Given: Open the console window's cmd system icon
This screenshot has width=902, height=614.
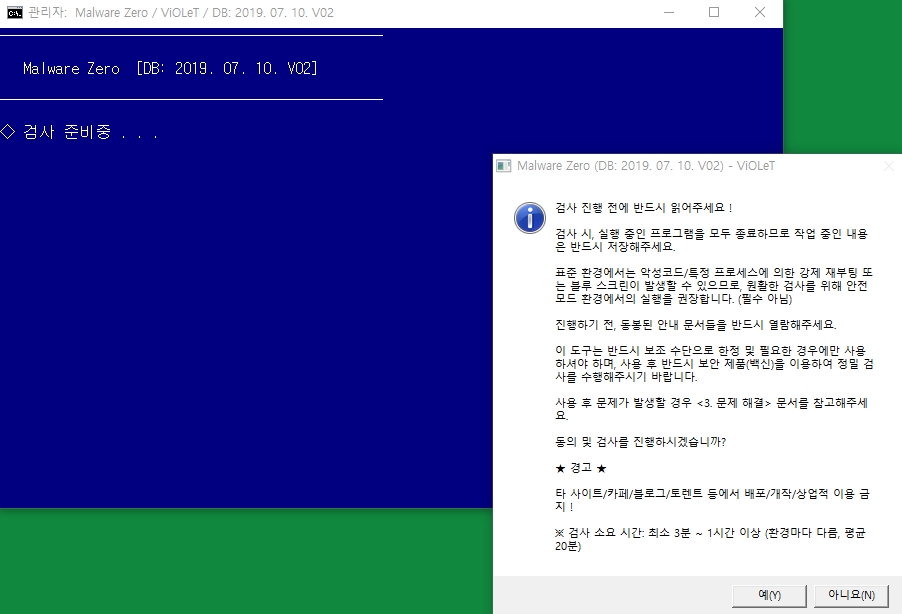Looking at the screenshot, I should 14,13.
